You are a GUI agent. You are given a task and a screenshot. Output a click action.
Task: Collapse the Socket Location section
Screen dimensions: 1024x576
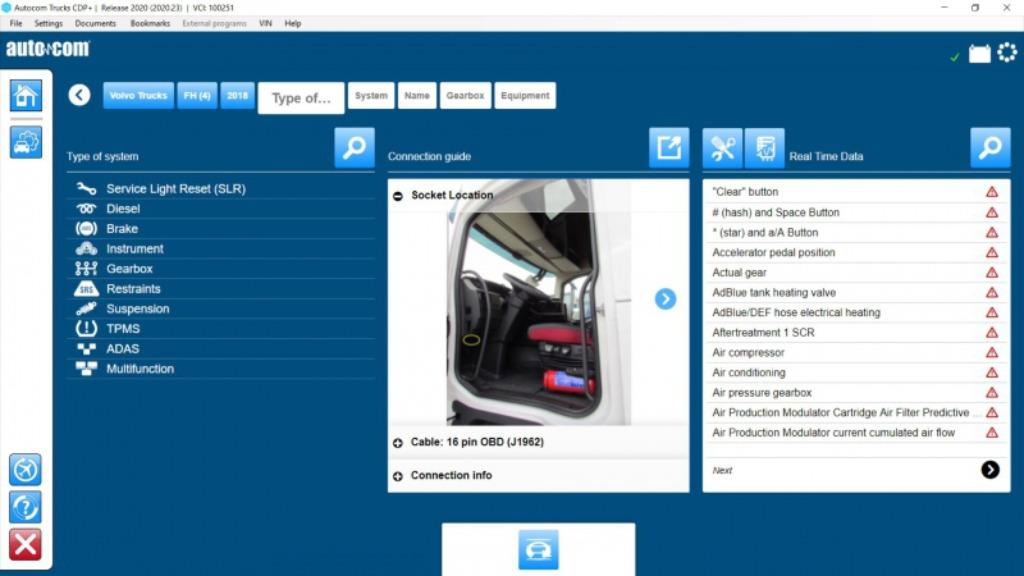coord(400,195)
